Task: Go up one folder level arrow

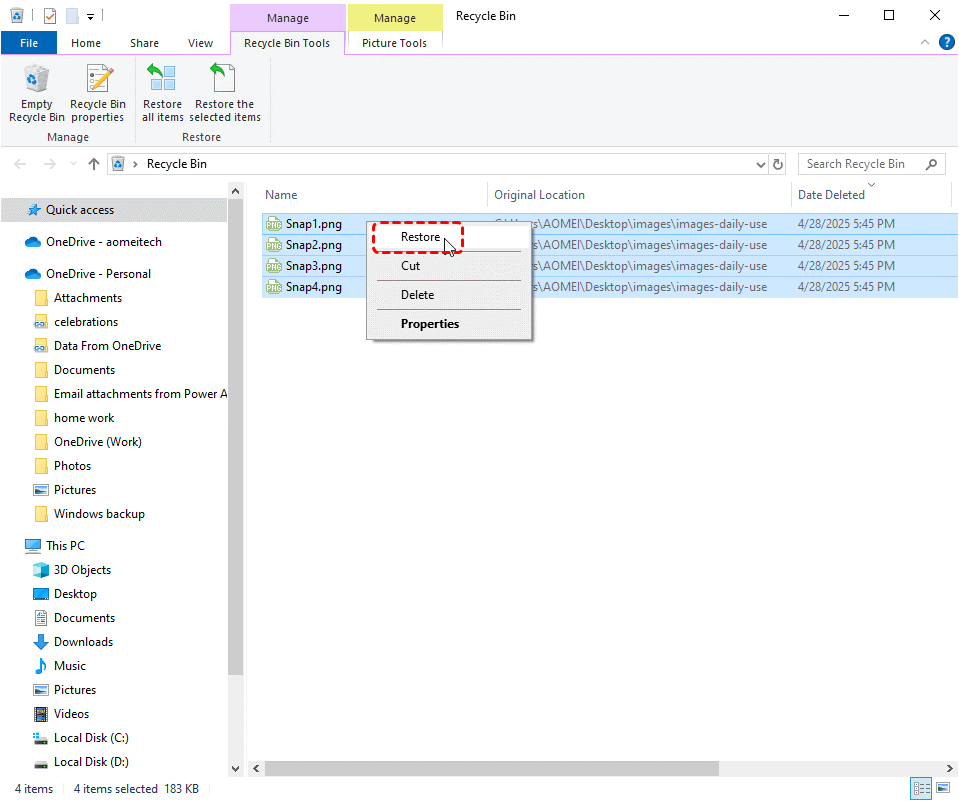Action: point(94,164)
